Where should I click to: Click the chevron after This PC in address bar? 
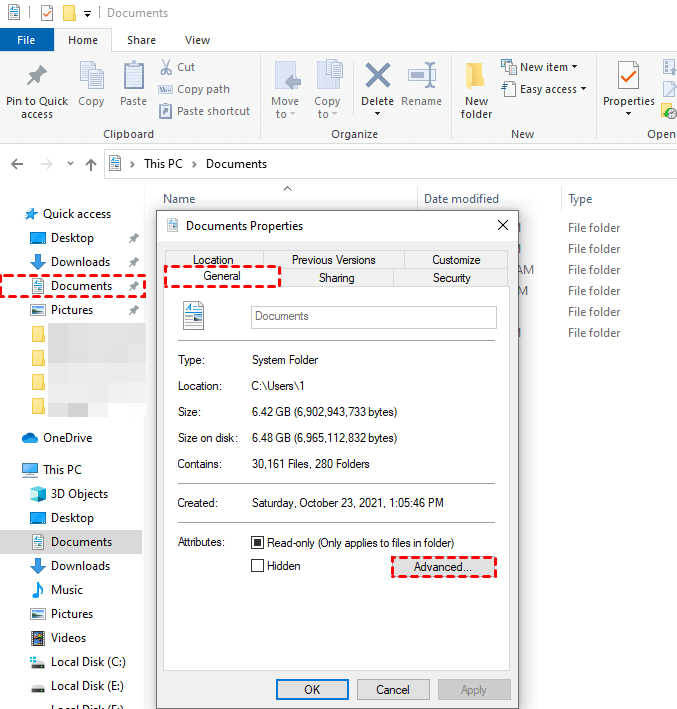(x=194, y=164)
